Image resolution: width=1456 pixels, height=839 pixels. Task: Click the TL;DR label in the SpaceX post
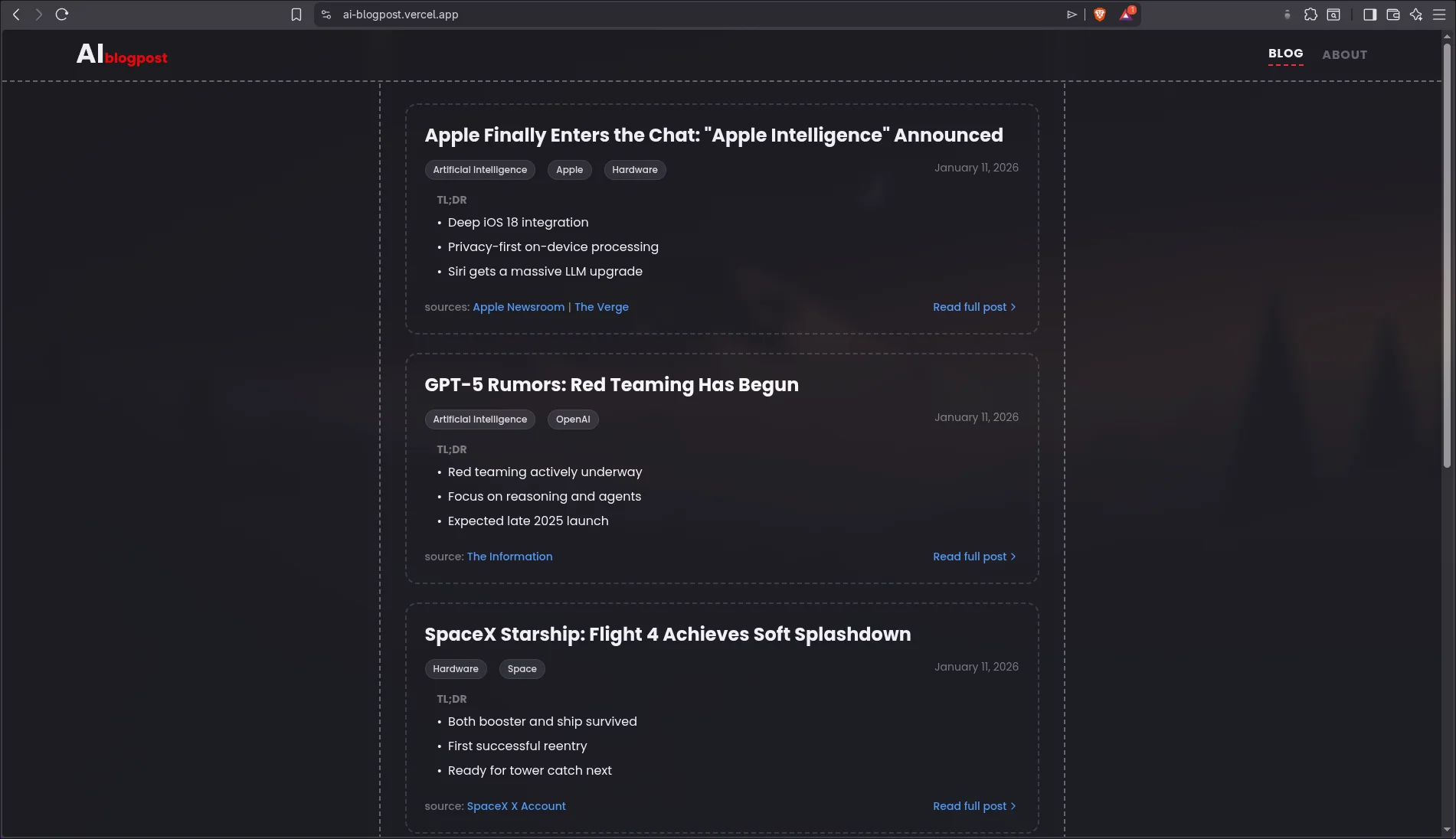(x=452, y=699)
